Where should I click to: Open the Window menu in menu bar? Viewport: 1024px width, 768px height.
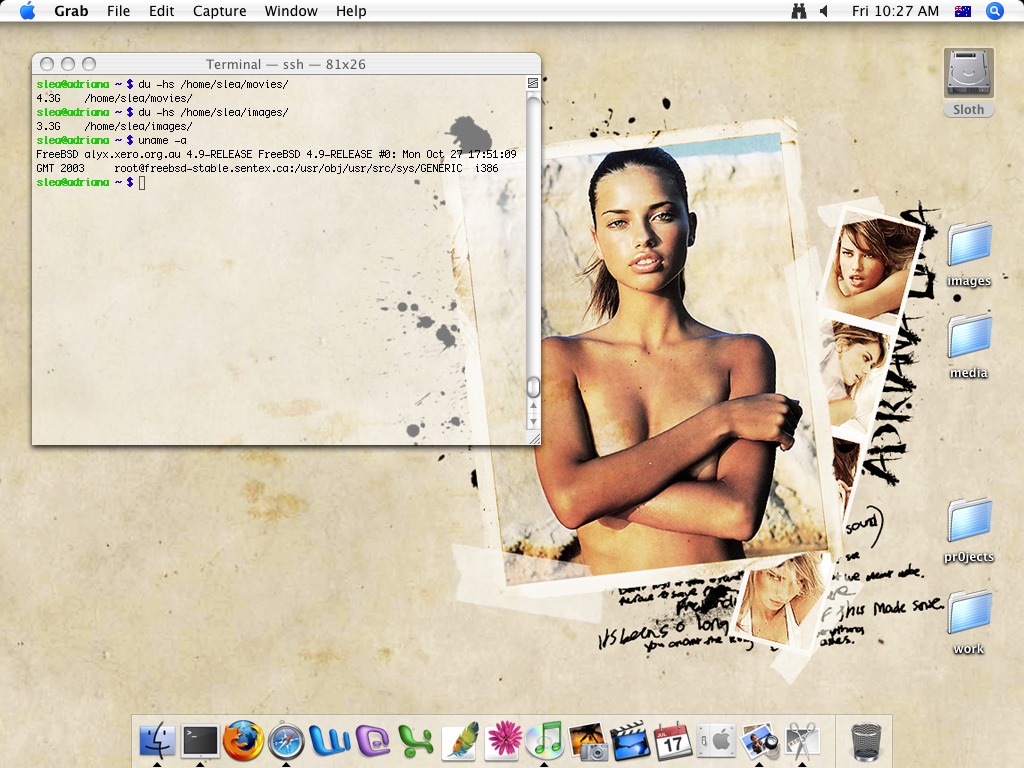[x=291, y=11]
